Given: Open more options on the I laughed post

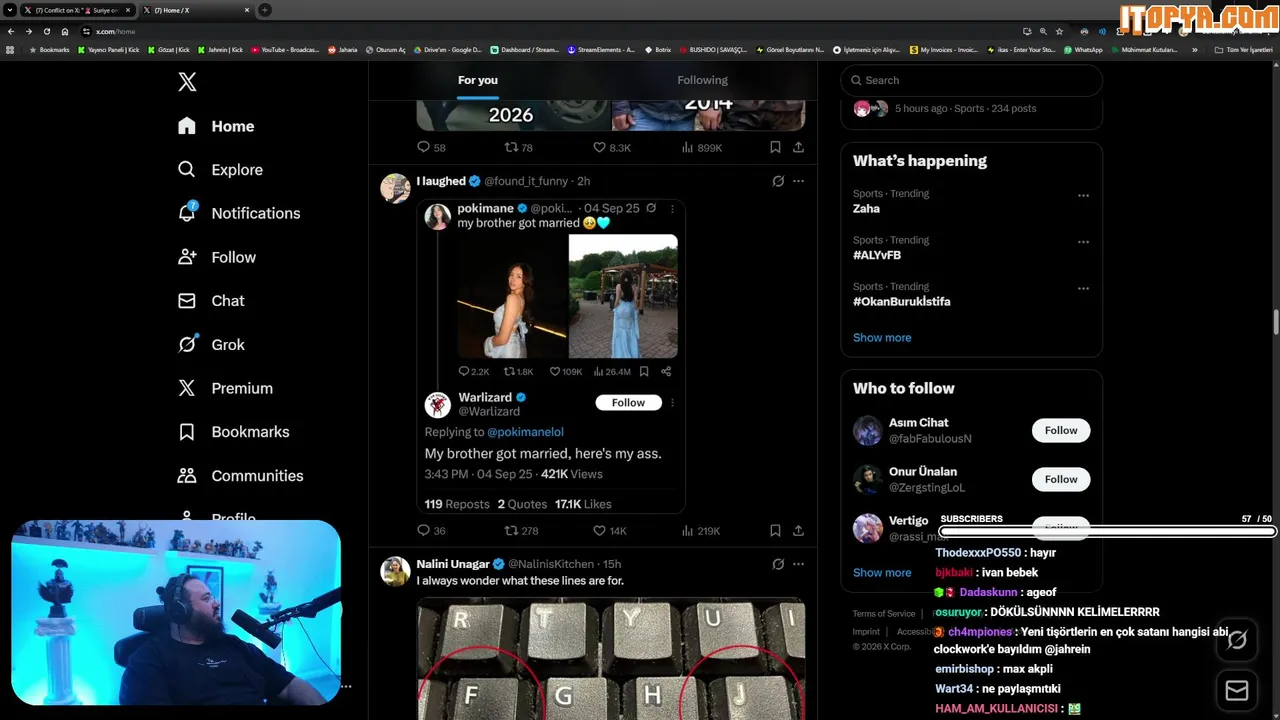Looking at the screenshot, I should tap(798, 181).
